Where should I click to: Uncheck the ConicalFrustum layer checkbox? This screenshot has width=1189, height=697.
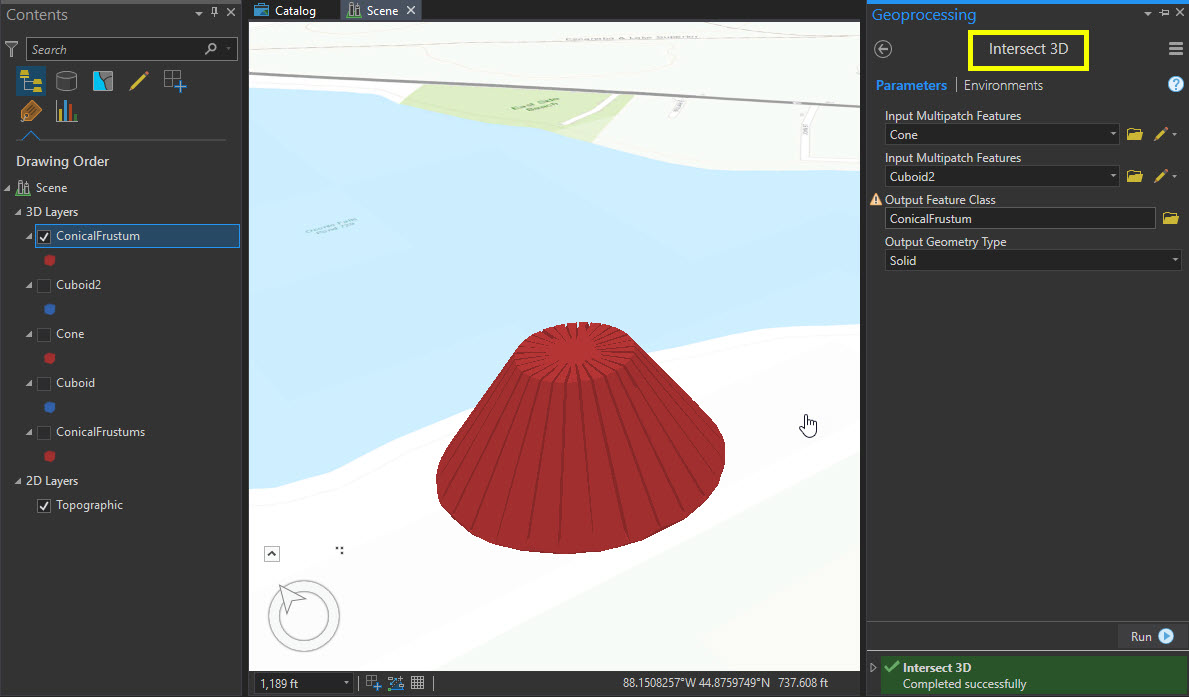(x=44, y=237)
